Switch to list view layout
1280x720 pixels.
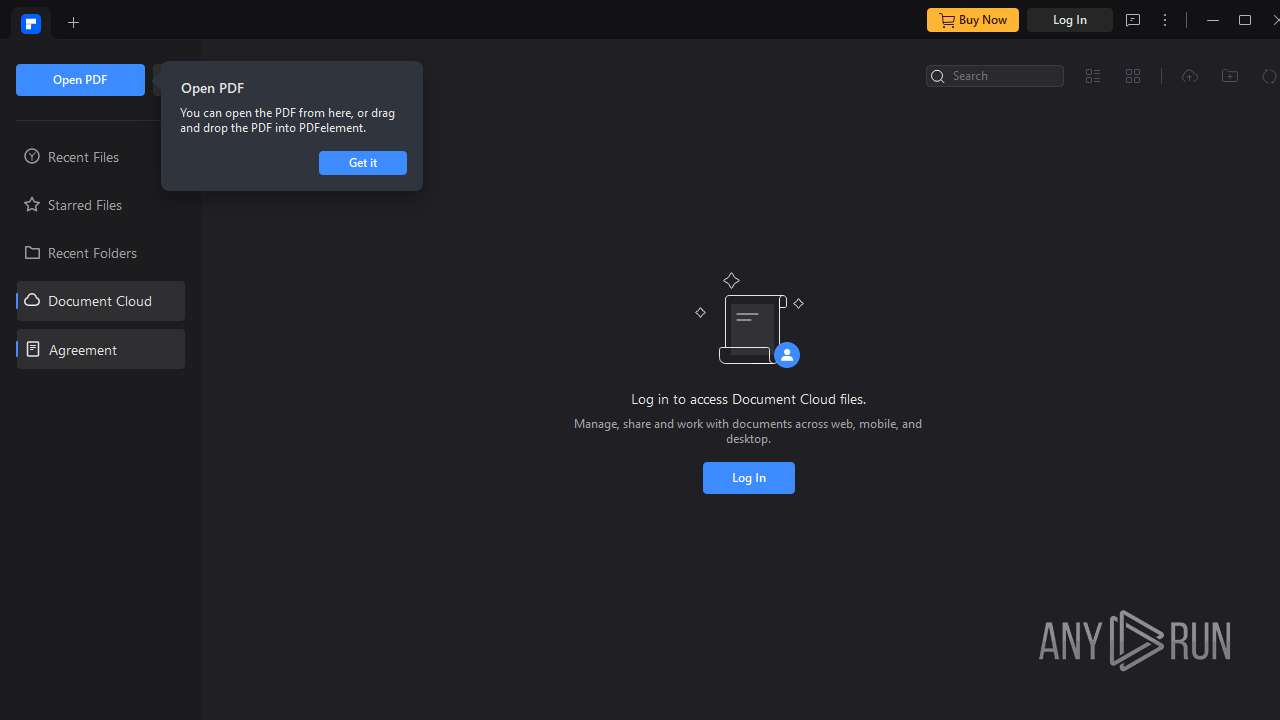pyautogui.click(x=1093, y=76)
